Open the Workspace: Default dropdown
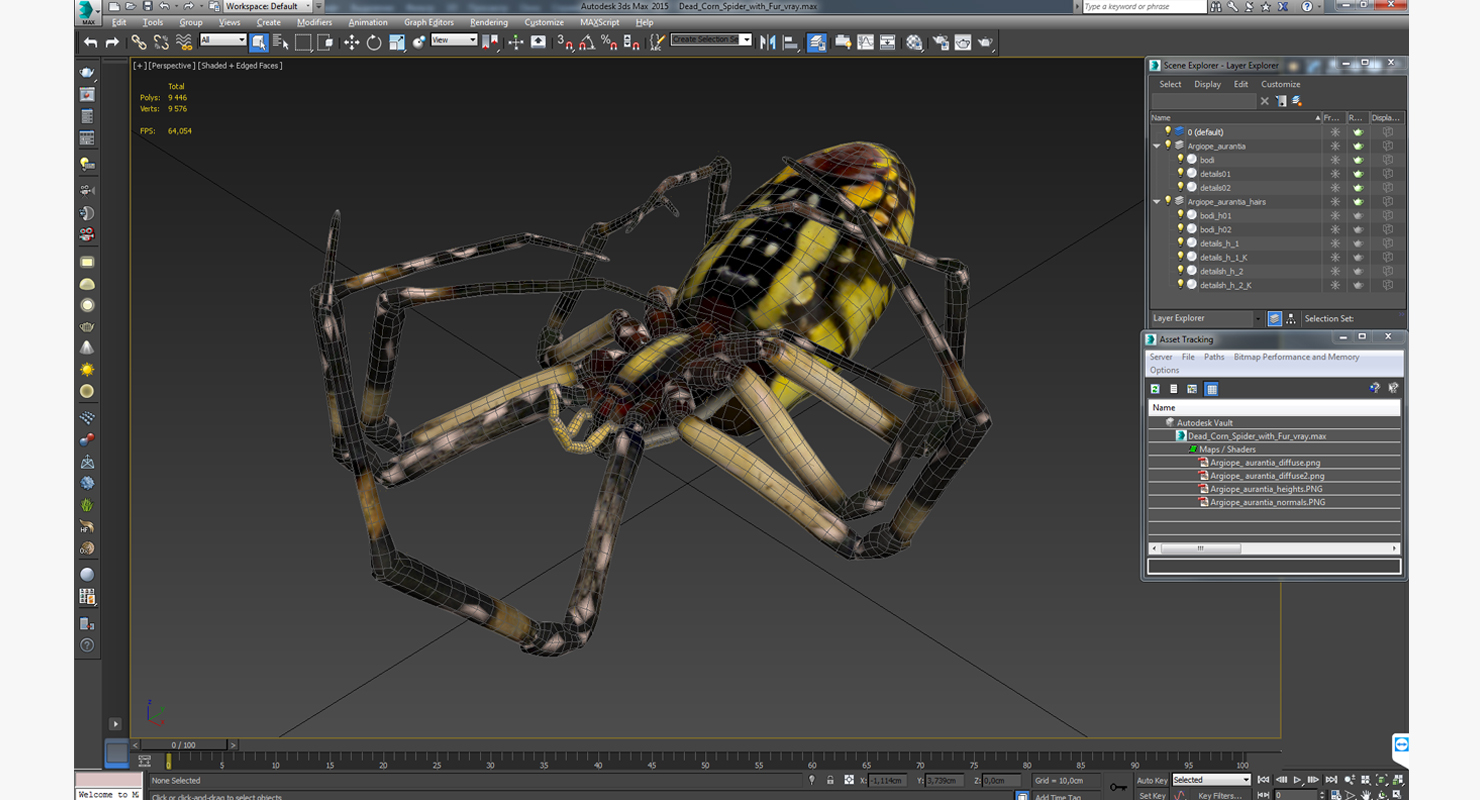This screenshot has height=800, width=1480. (267, 6)
